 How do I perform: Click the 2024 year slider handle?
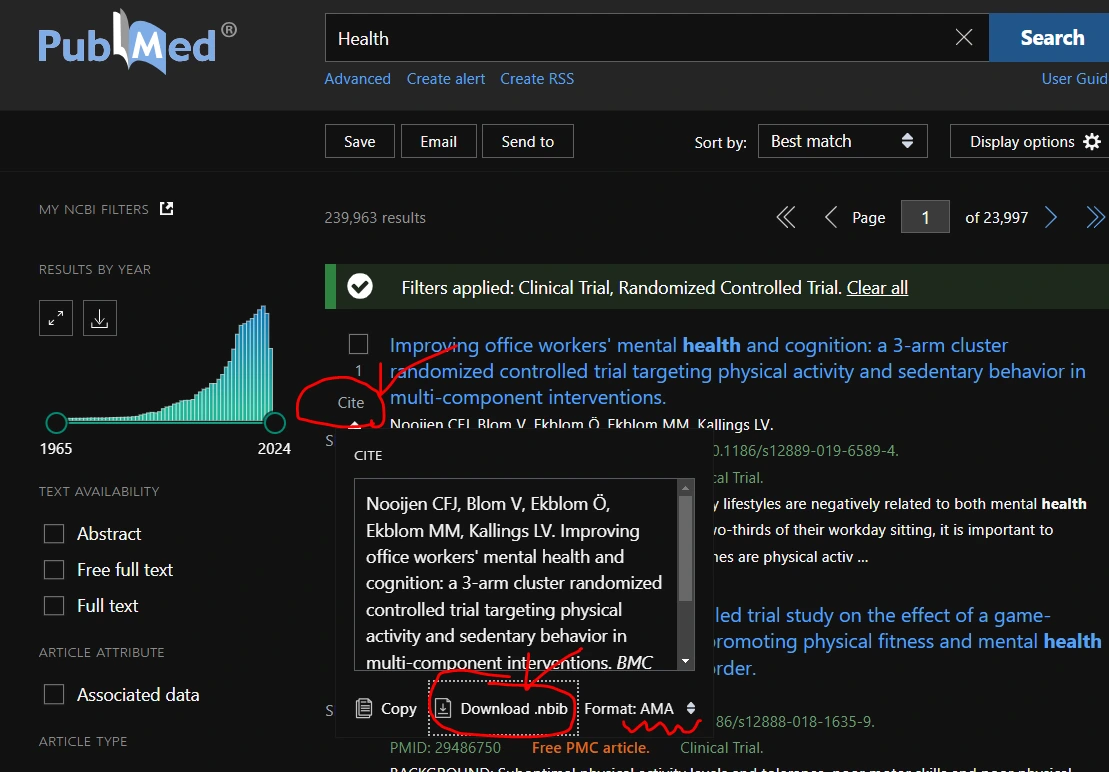tap(274, 423)
